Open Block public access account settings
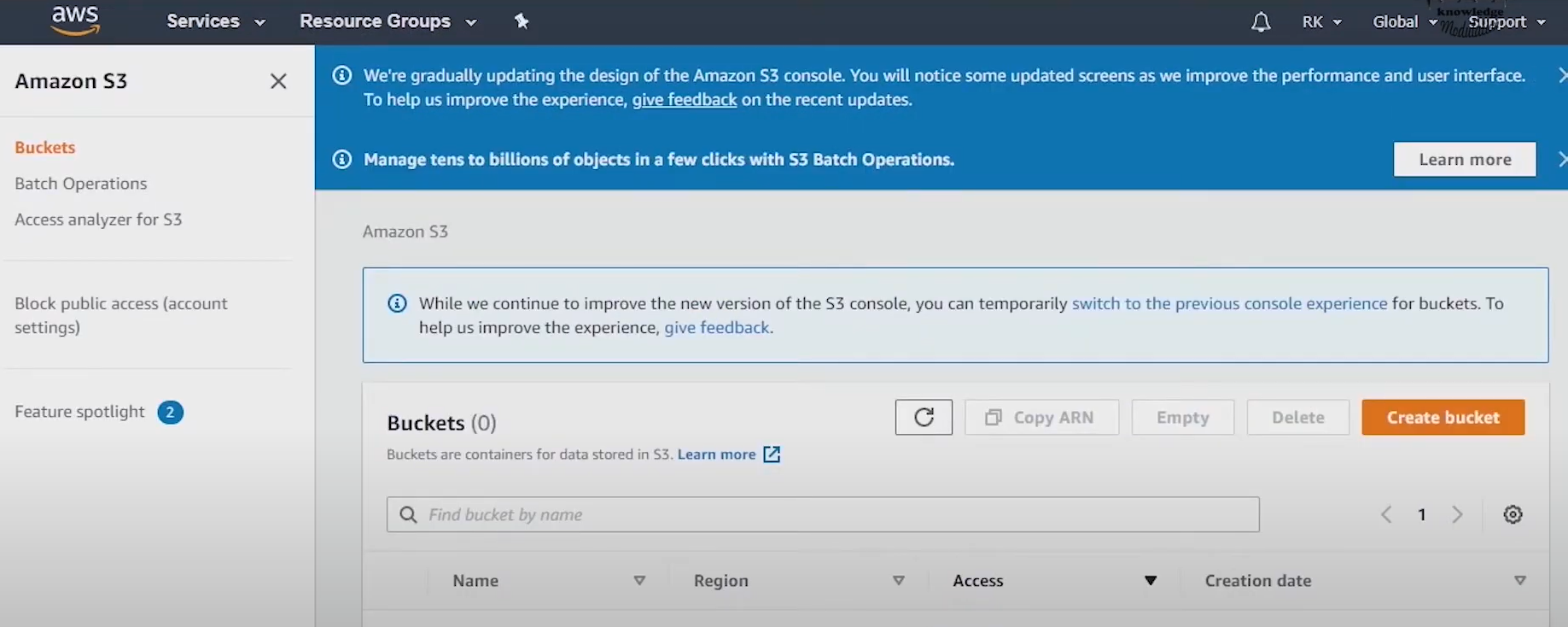Screen dimensions: 1568x627 [121, 315]
